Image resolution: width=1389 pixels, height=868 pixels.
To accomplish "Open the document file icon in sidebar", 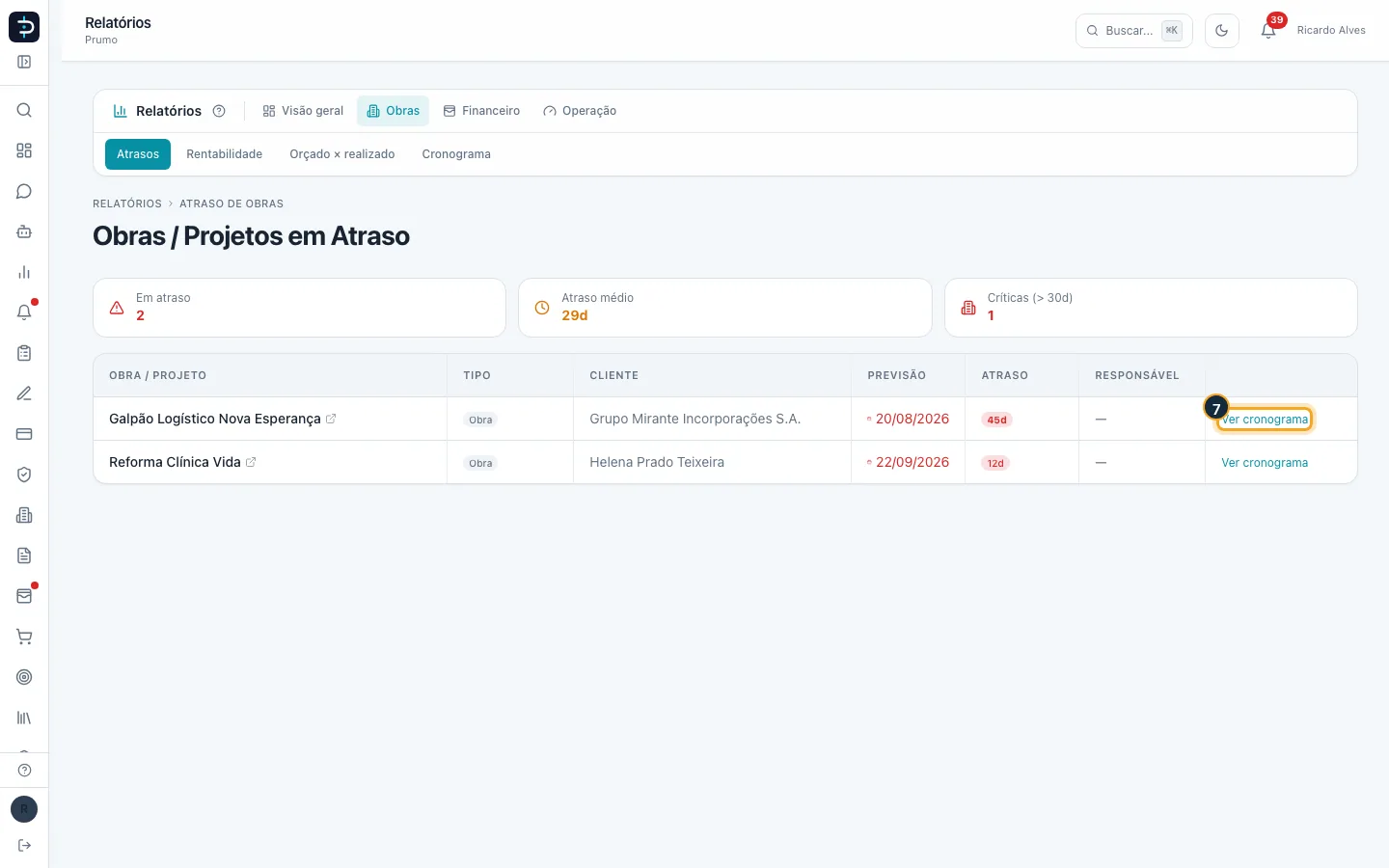I will 24,556.
